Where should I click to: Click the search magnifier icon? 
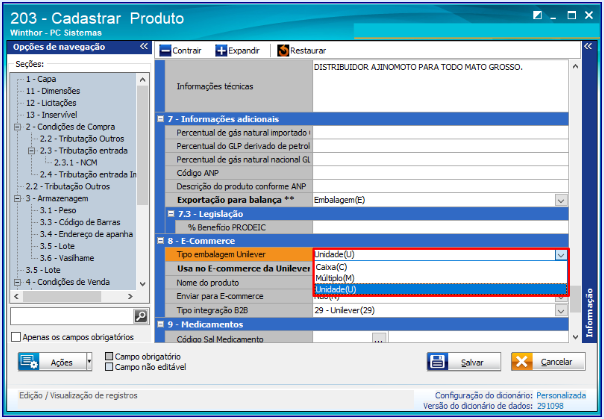(141, 316)
